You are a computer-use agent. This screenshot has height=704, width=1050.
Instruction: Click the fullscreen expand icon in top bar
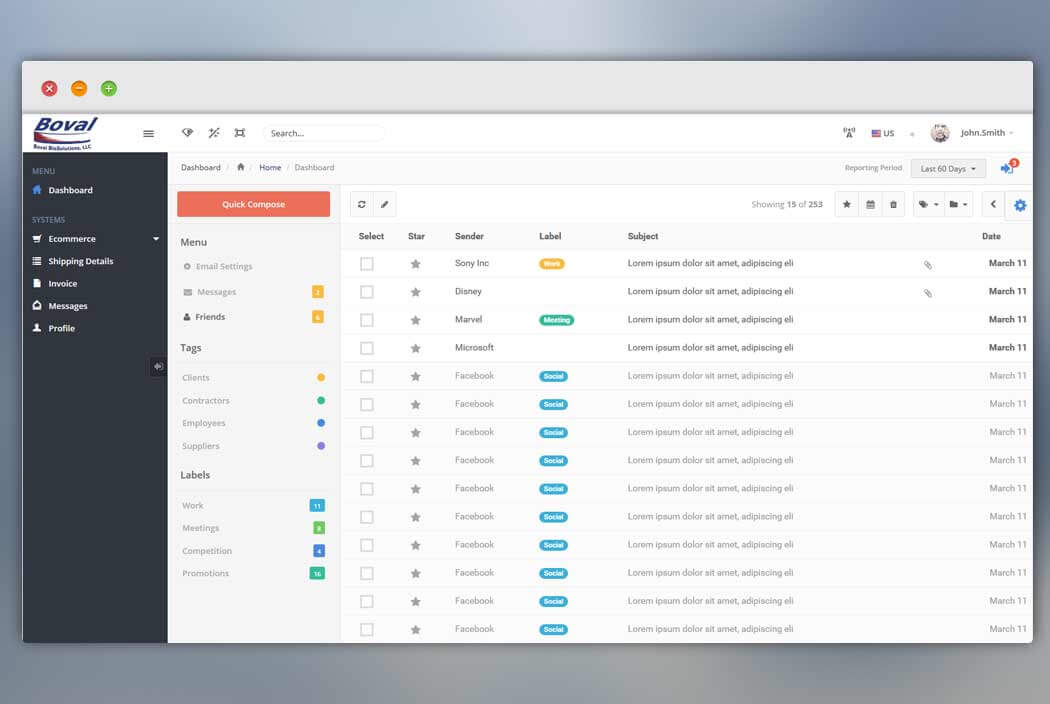pos(240,133)
